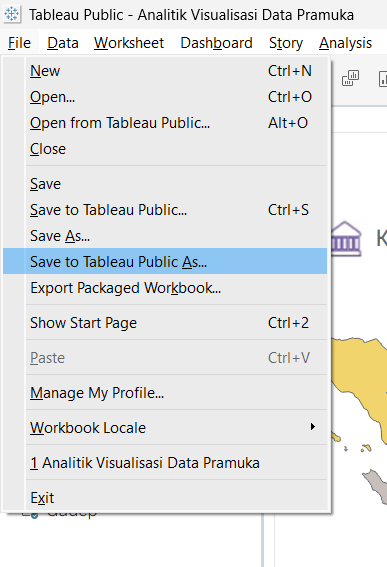Click the purple building icon on dashboard

pos(346,239)
